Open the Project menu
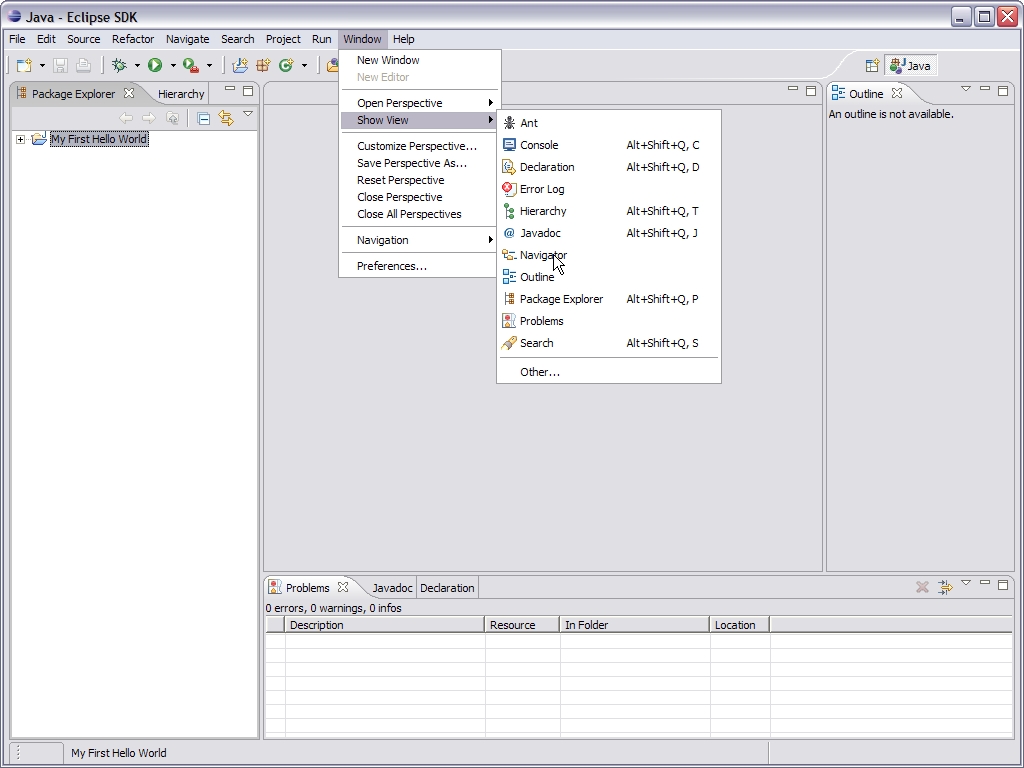Image resolution: width=1024 pixels, height=768 pixels. (283, 39)
